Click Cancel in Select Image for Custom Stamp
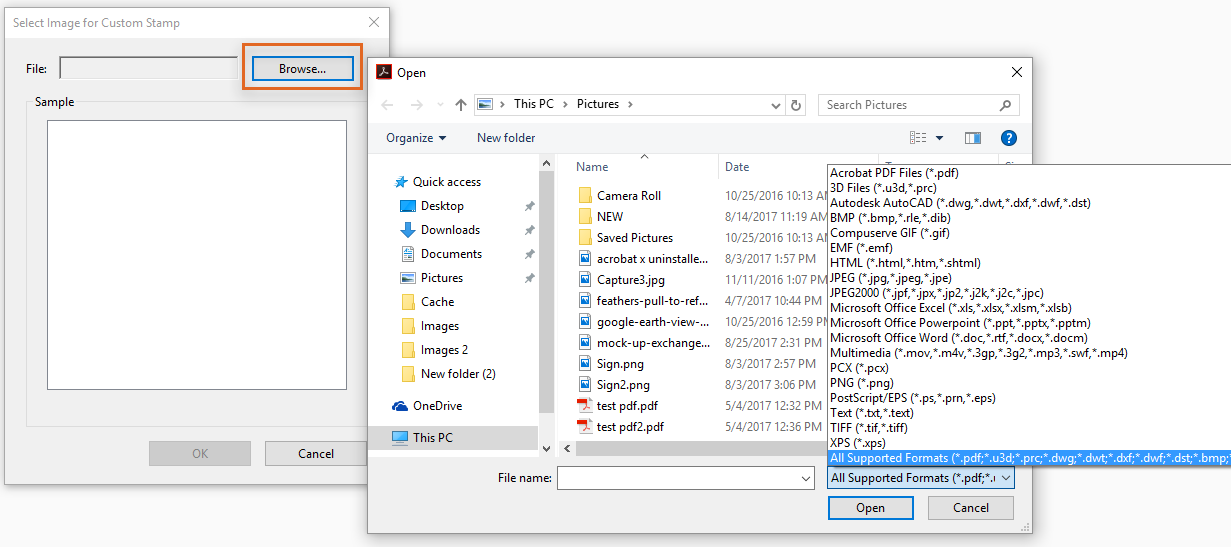The height and width of the screenshot is (547, 1231). [x=316, y=453]
